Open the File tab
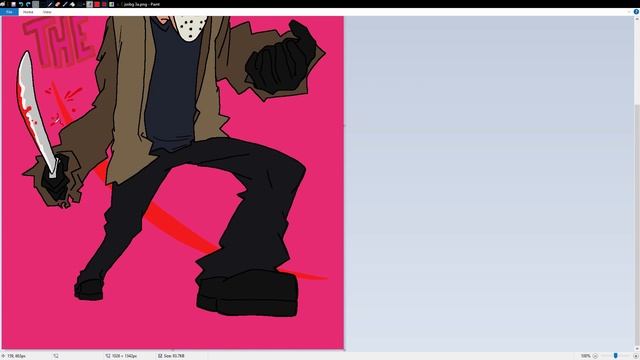Image resolution: width=640 pixels, height=360 pixels. (x=9, y=12)
